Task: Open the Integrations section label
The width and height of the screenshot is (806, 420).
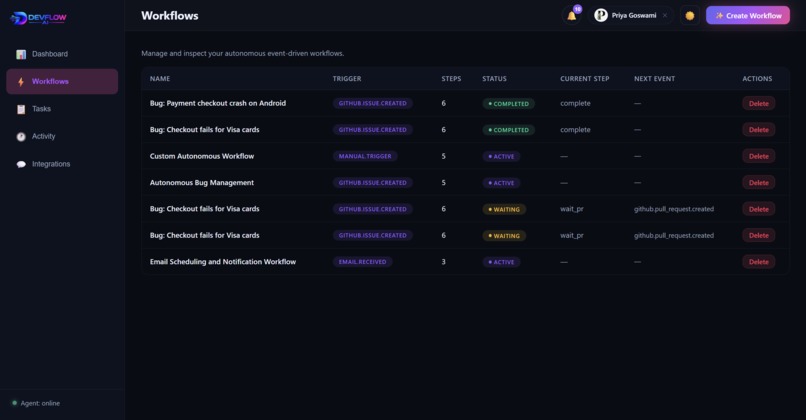Action: (x=51, y=164)
